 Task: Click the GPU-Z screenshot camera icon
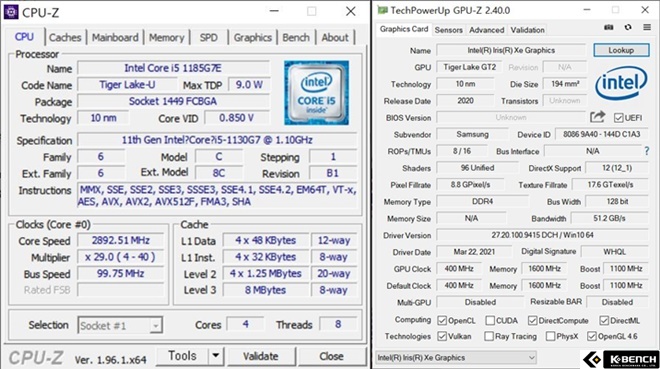(x=609, y=27)
